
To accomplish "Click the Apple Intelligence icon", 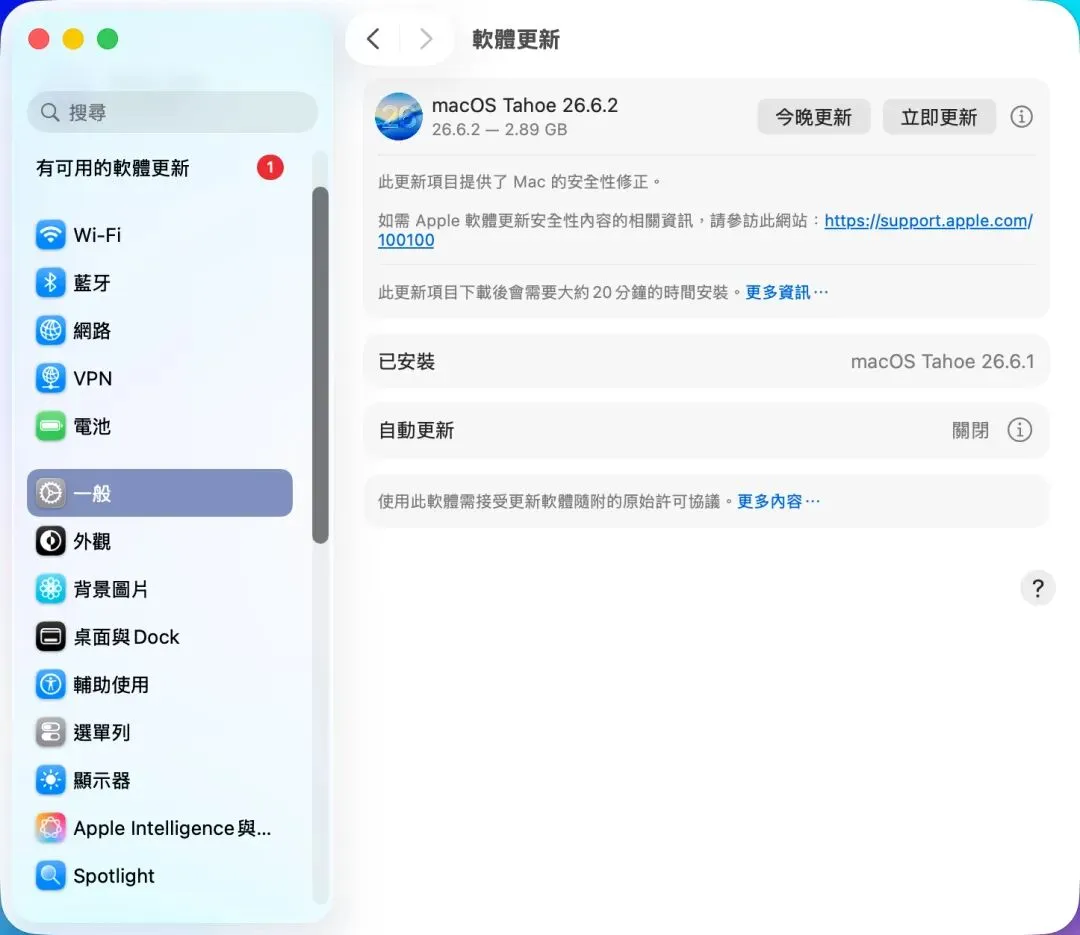I will tap(50, 828).
